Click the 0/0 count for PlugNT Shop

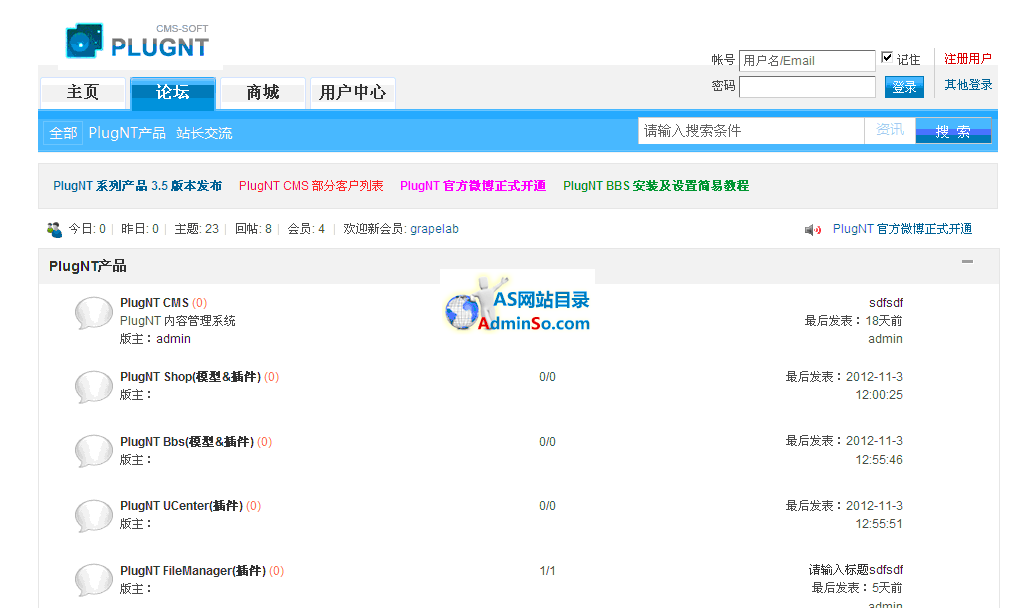pos(547,377)
